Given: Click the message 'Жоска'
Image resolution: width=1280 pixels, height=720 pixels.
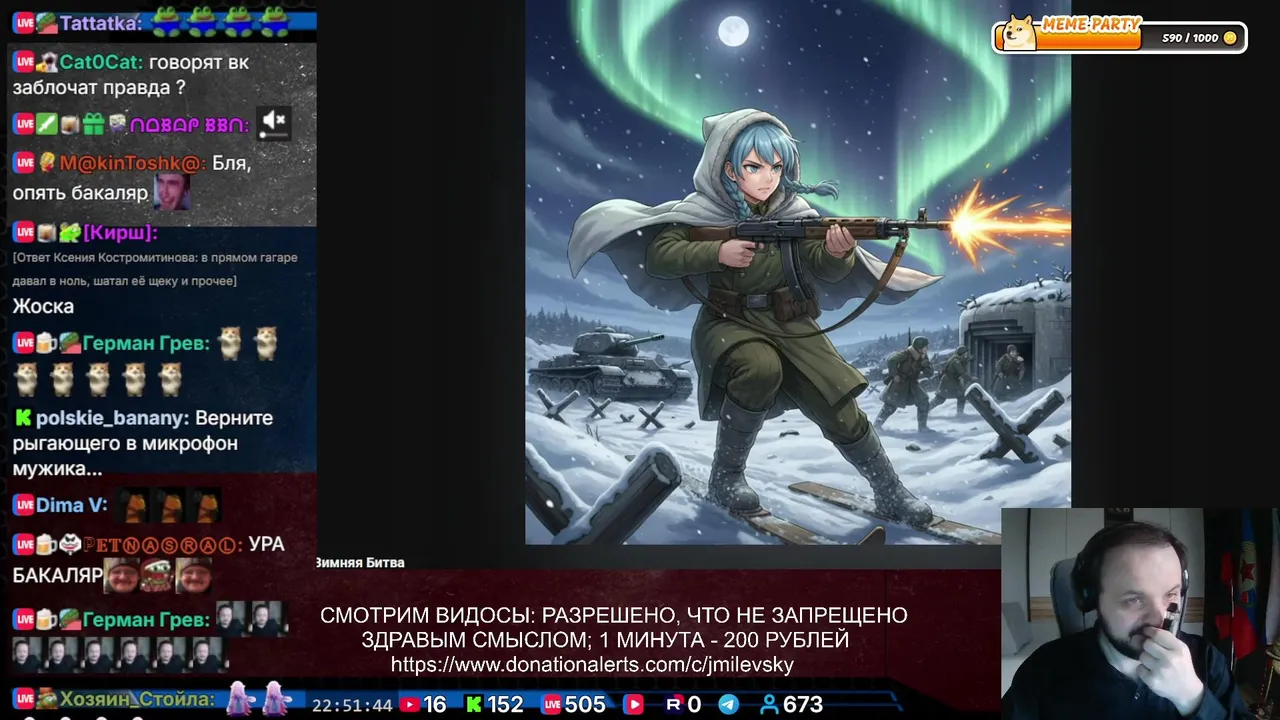Looking at the screenshot, I should [x=43, y=306].
